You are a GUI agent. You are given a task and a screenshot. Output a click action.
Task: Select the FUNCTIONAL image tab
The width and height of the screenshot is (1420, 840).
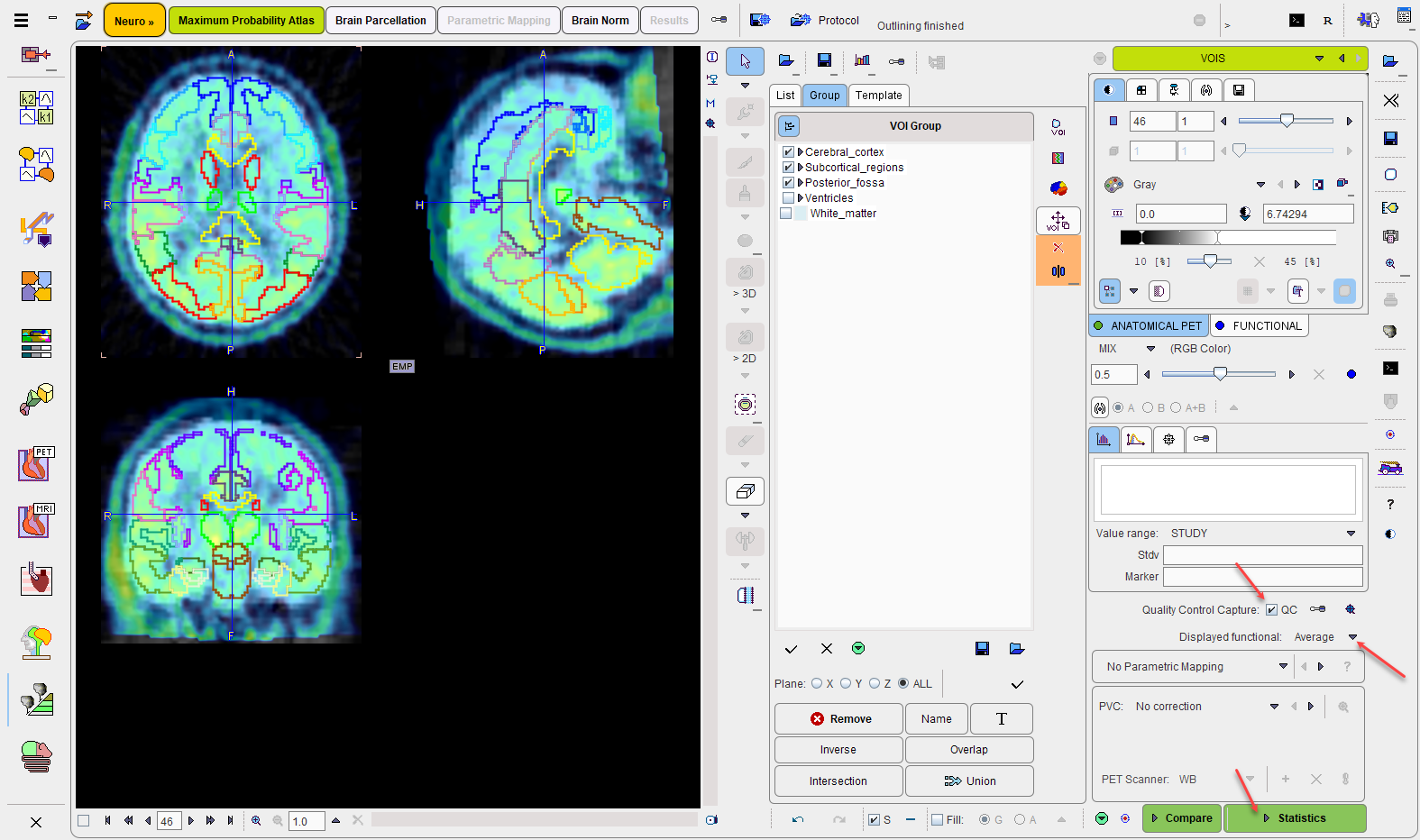(1259, 326)
